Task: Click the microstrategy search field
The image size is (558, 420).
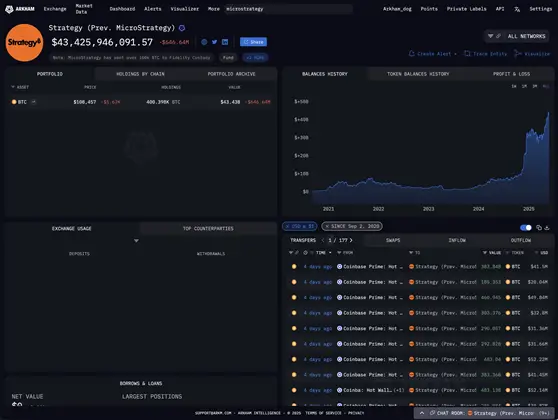Action: [289, 9]
